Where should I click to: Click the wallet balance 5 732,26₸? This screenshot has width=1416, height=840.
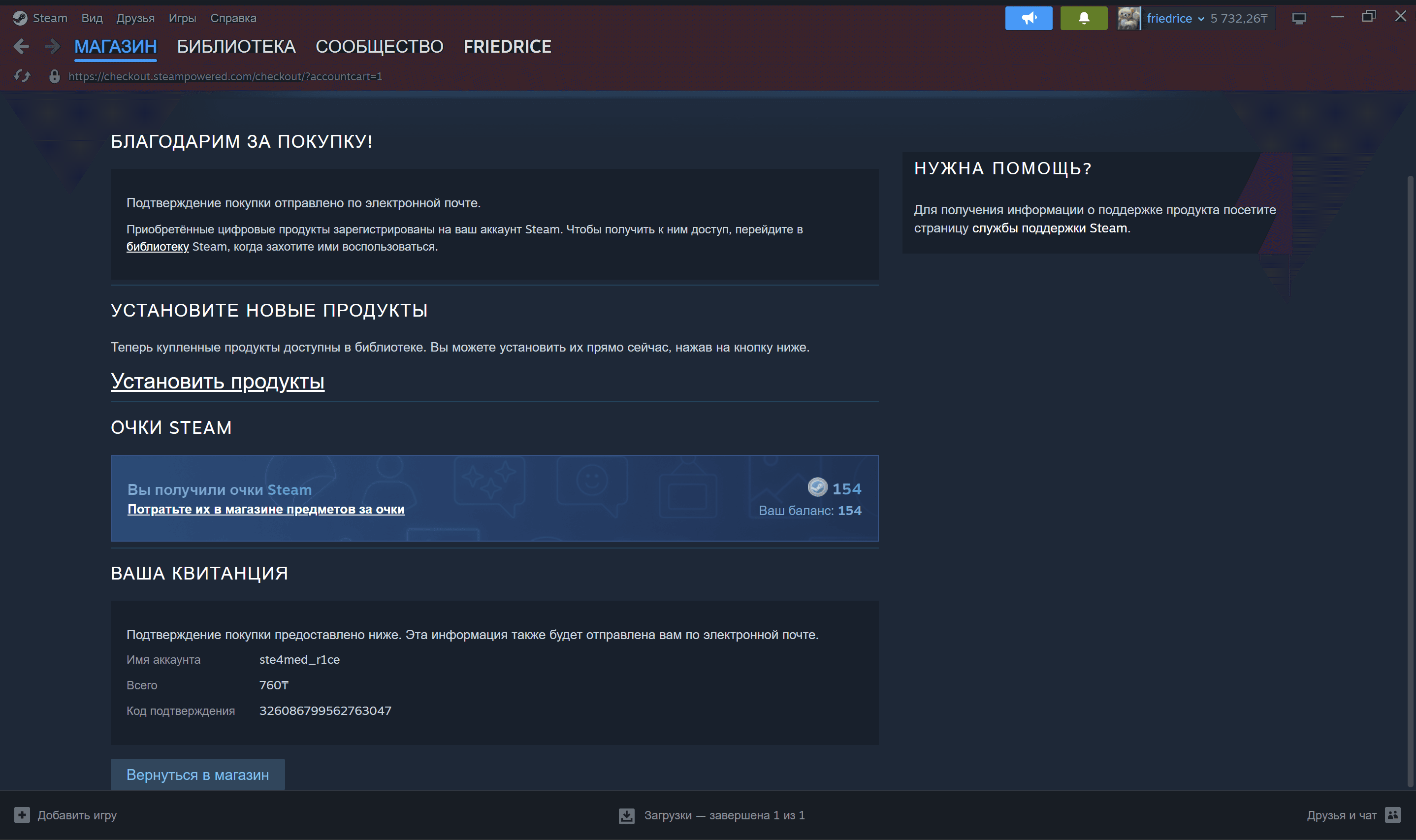tap(1238, 19)
